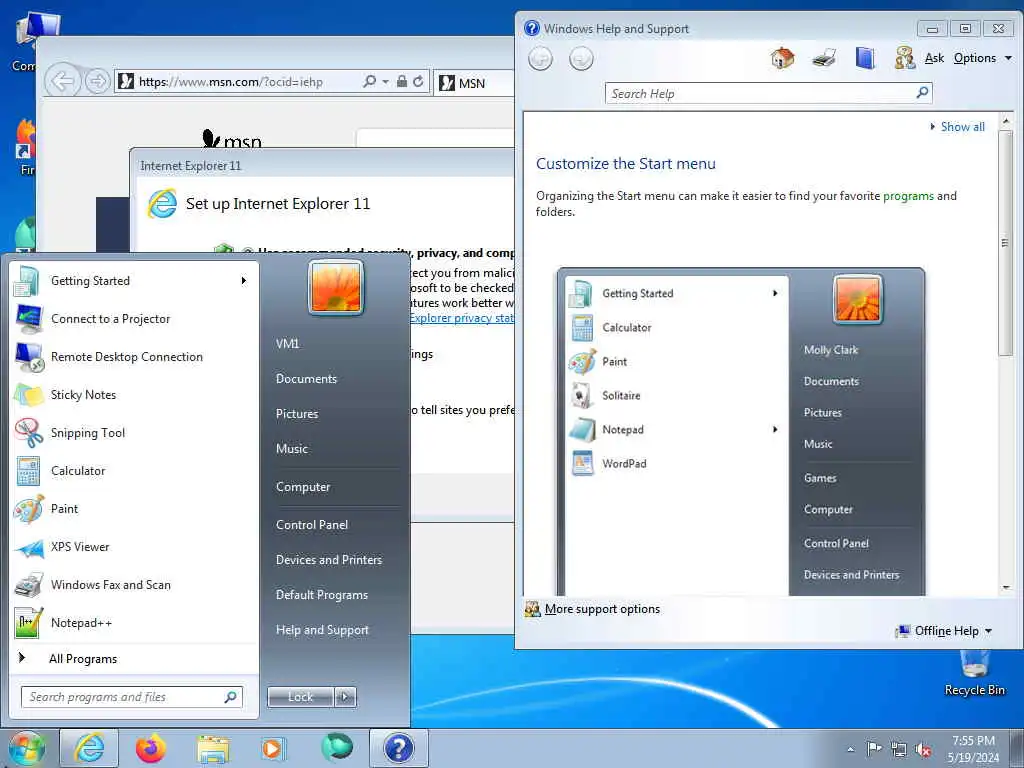Image resolution: width=1024 pixels, height=768 pixels.
Task: Open Firefox from the taskbar
Action: tap(151, 748)
